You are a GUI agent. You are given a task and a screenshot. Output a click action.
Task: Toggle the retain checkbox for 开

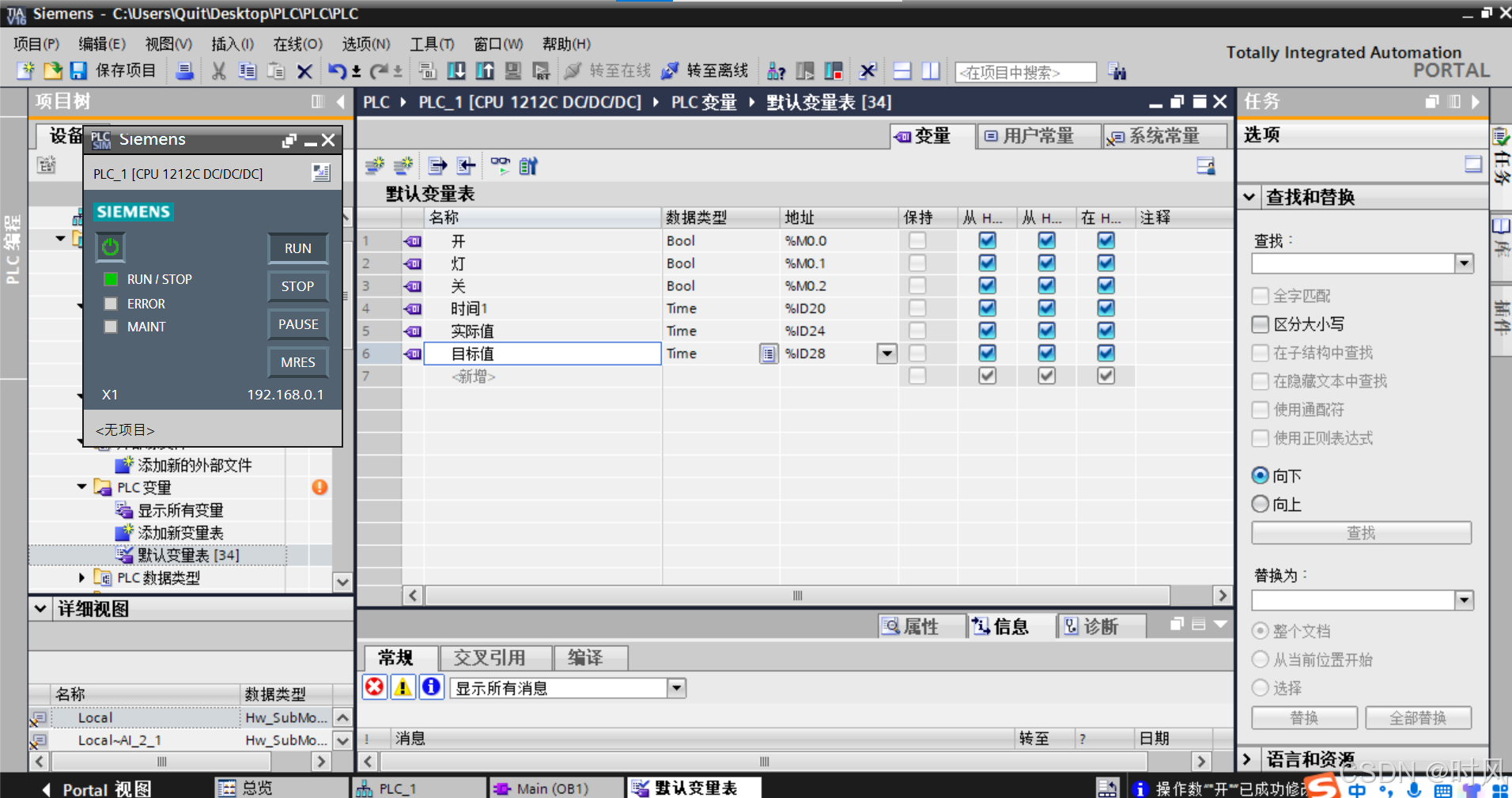(x=917, y=240)
